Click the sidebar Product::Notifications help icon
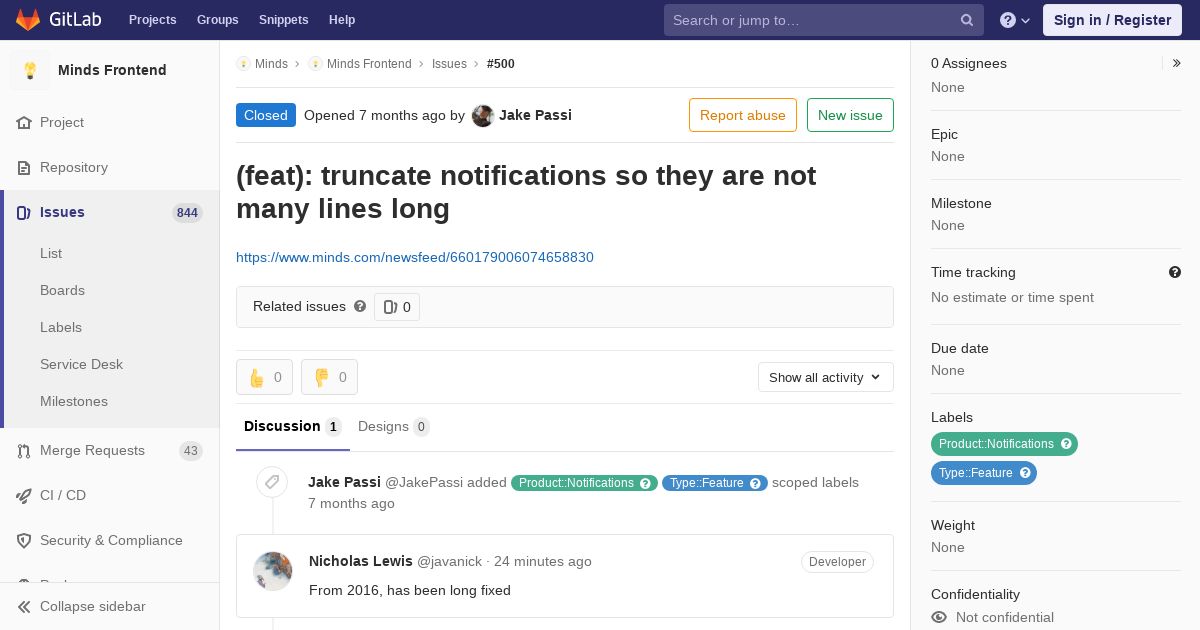1200x630 pixels. (1066, 444)
